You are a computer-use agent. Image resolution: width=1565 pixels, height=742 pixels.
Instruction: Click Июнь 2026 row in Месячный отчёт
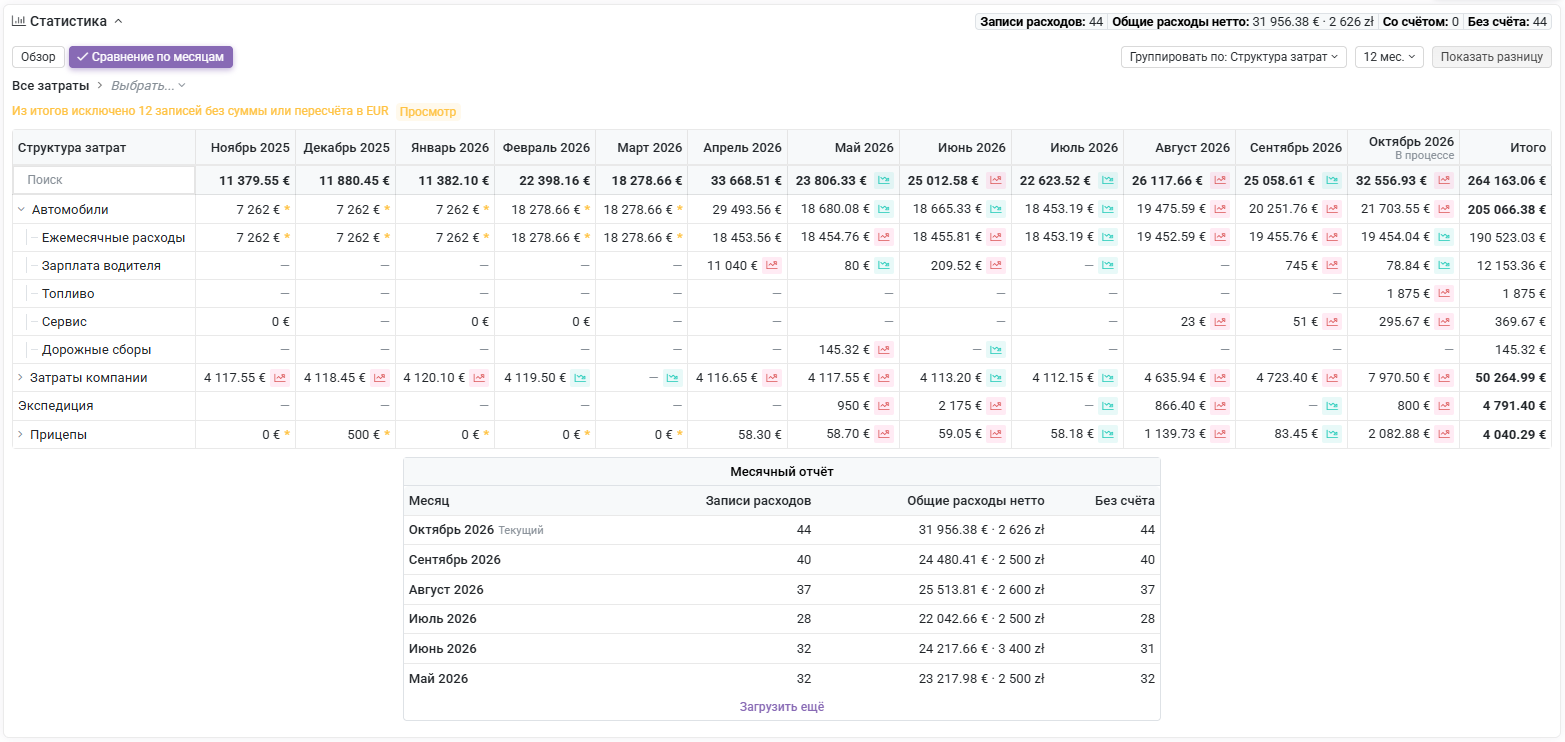pos(782,648)
